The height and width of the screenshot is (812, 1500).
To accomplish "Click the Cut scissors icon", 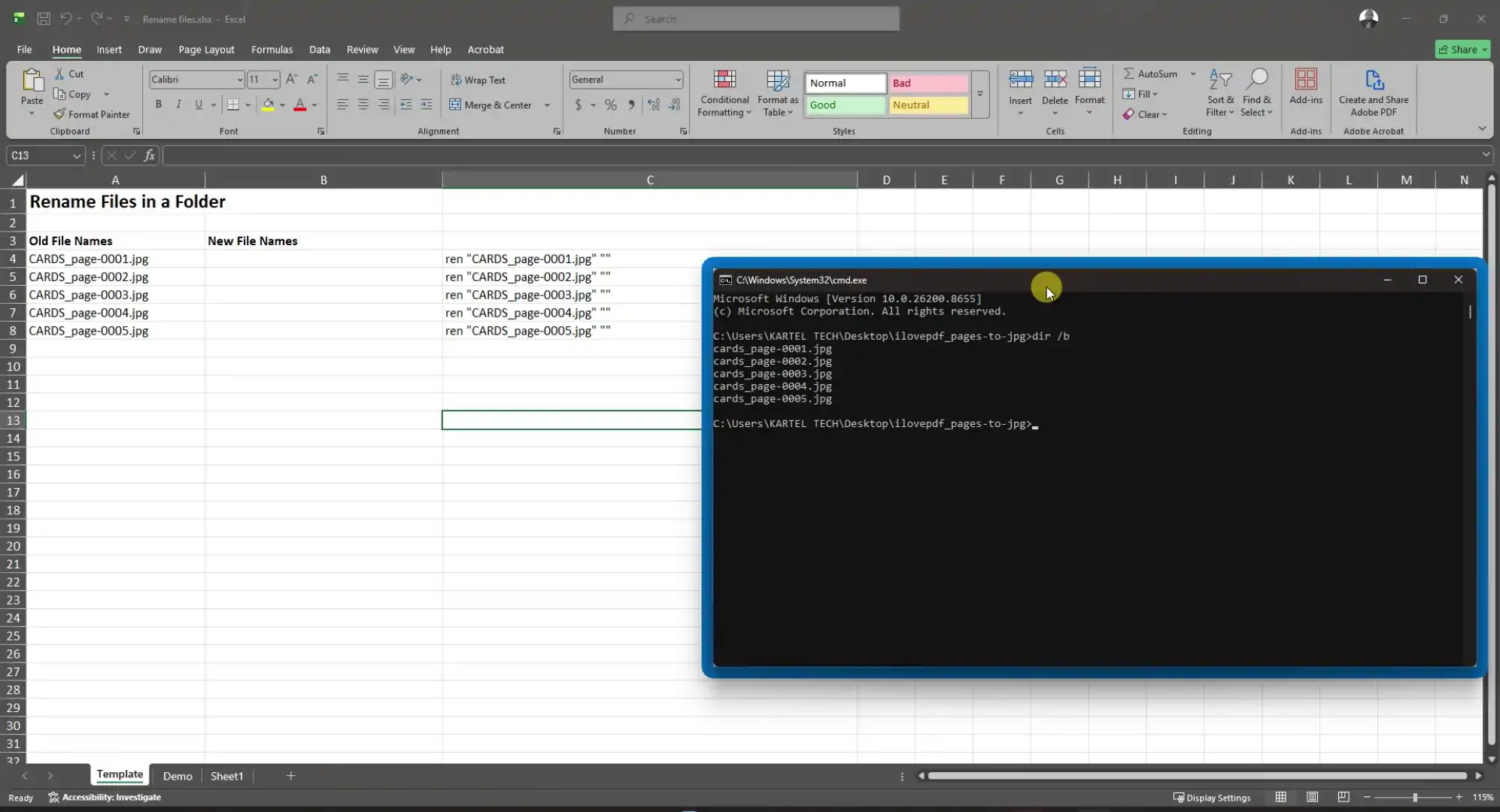I will (59, 74).
